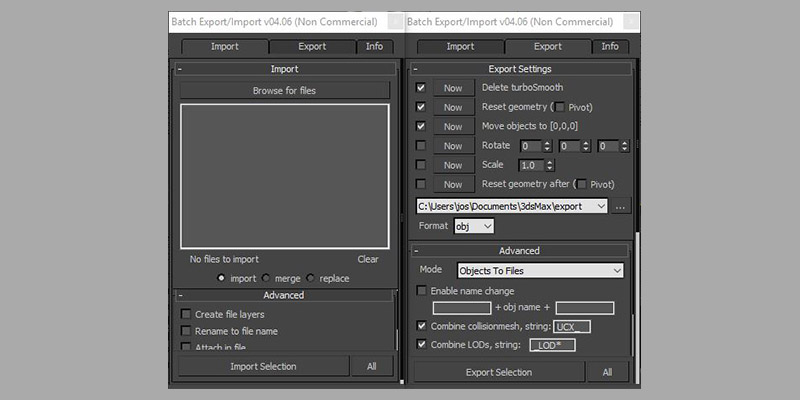Click the Browse for files button
The width and height of the screenshot is (800, 400).
[284, 90]
